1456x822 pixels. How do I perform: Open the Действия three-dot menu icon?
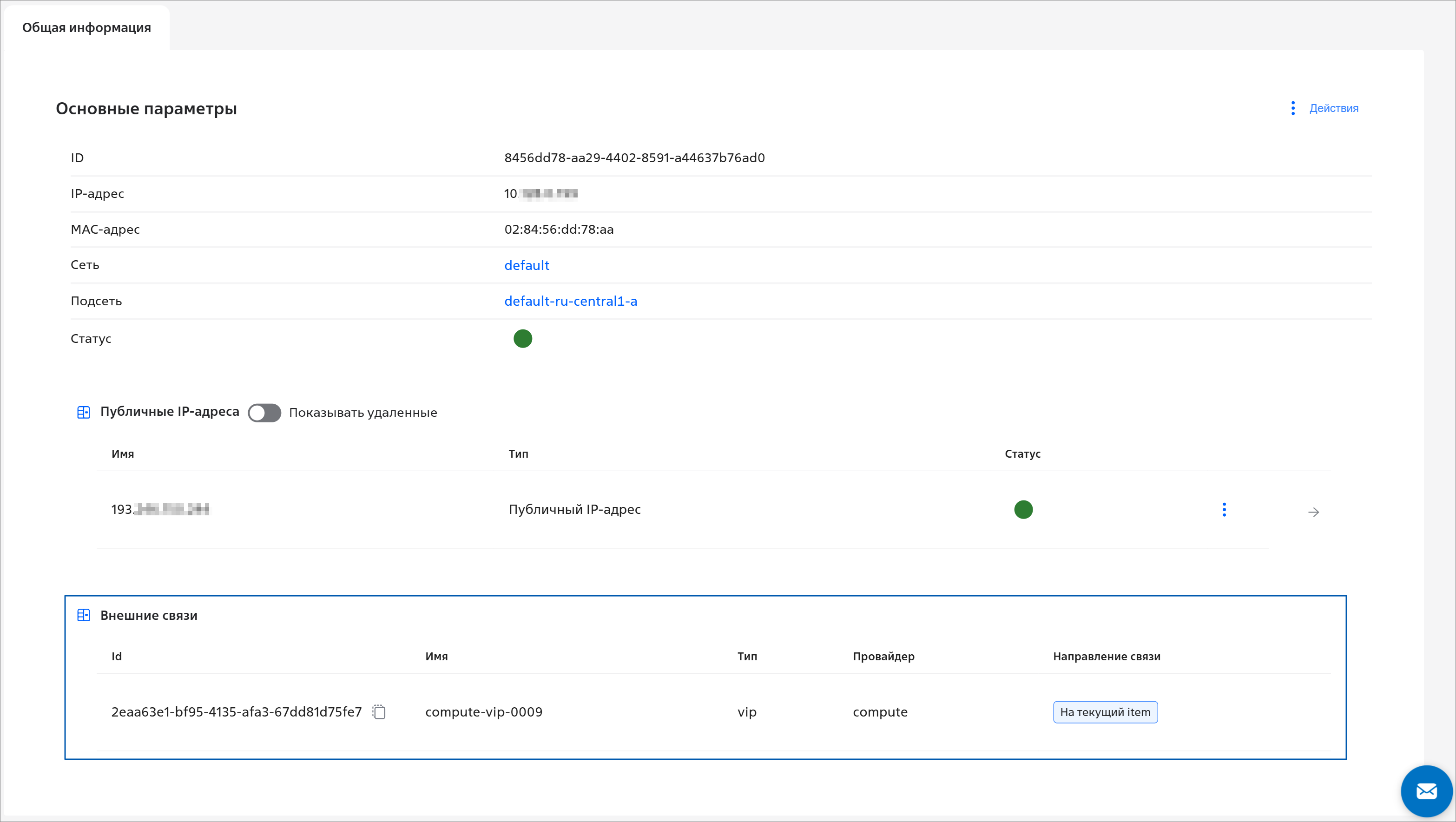1293,108
